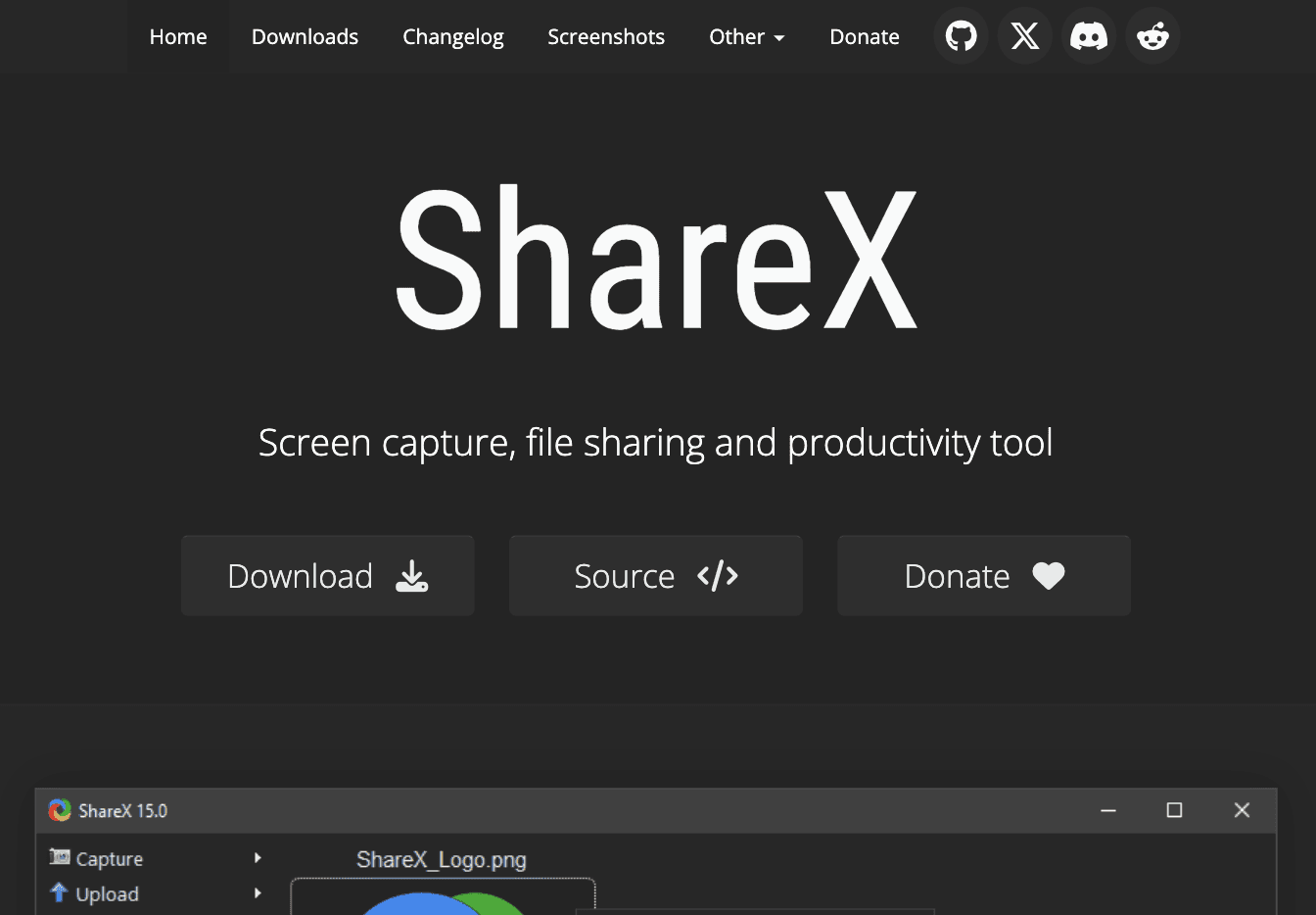Close the embedded ShareX window
1316x915 pixels.
tap(1242, 810)
